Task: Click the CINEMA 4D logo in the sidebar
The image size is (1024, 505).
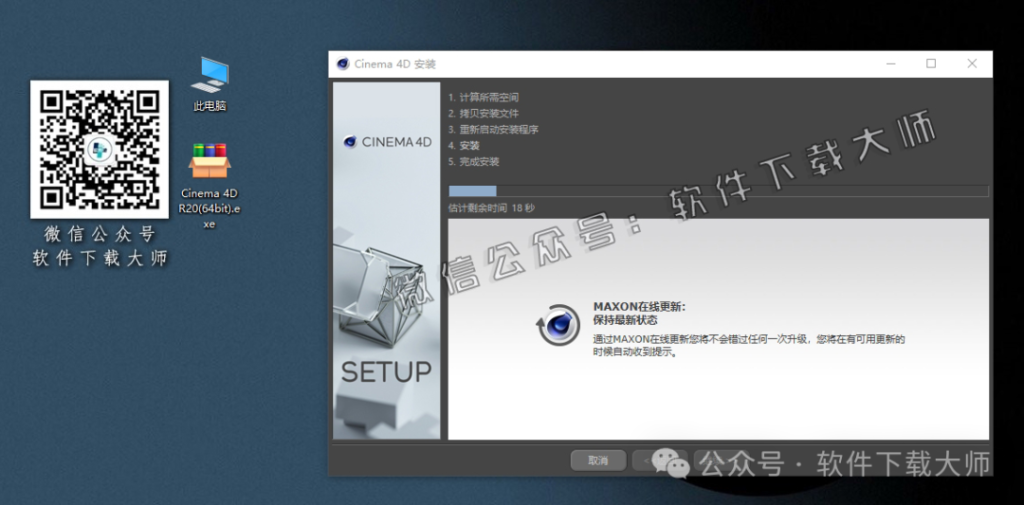Action: (x=387, y=142)
